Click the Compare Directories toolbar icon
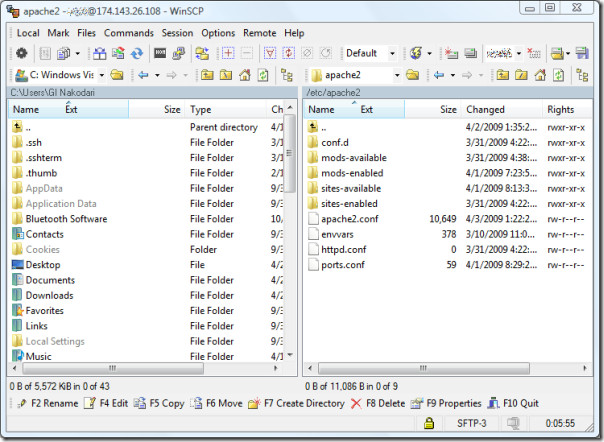 pos(99,53)
